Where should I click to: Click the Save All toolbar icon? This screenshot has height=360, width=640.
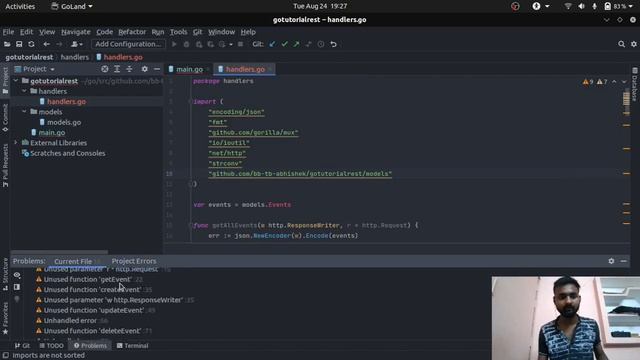click(19, 44)
